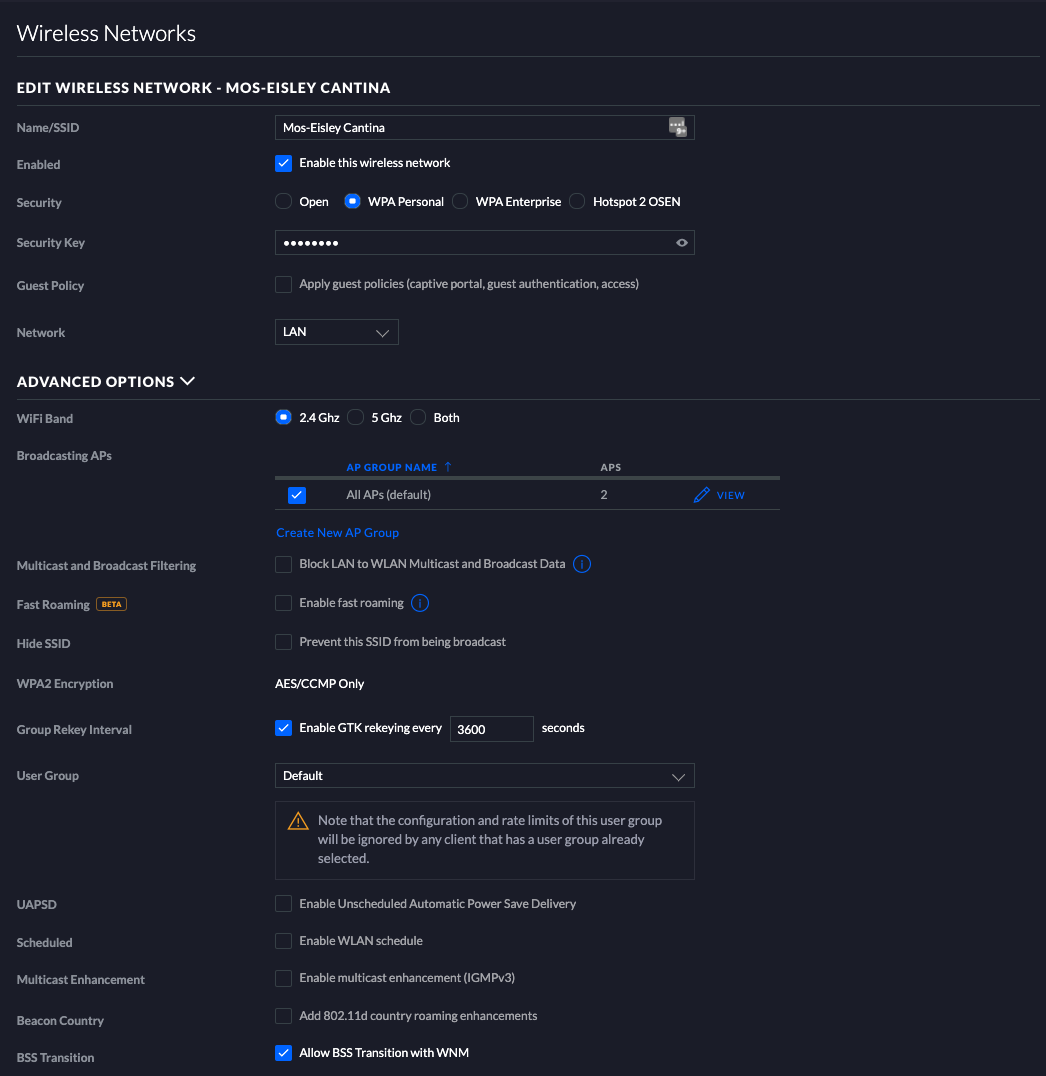Click the BETA badge beside Fast Roaming
The width and height of the screenshot is (1046, 1076).
111,604
